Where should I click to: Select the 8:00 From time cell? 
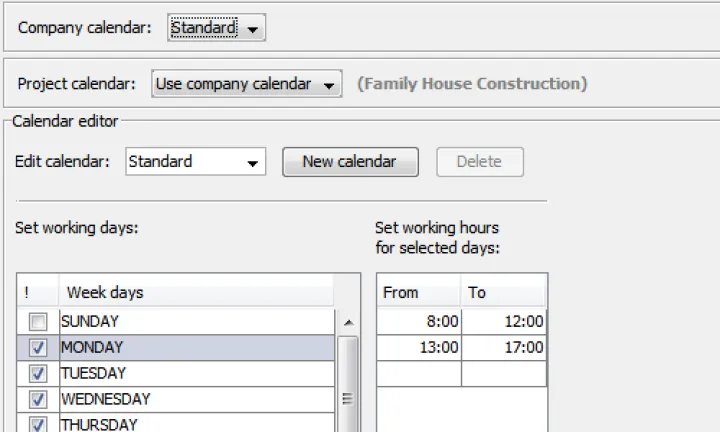419,322
